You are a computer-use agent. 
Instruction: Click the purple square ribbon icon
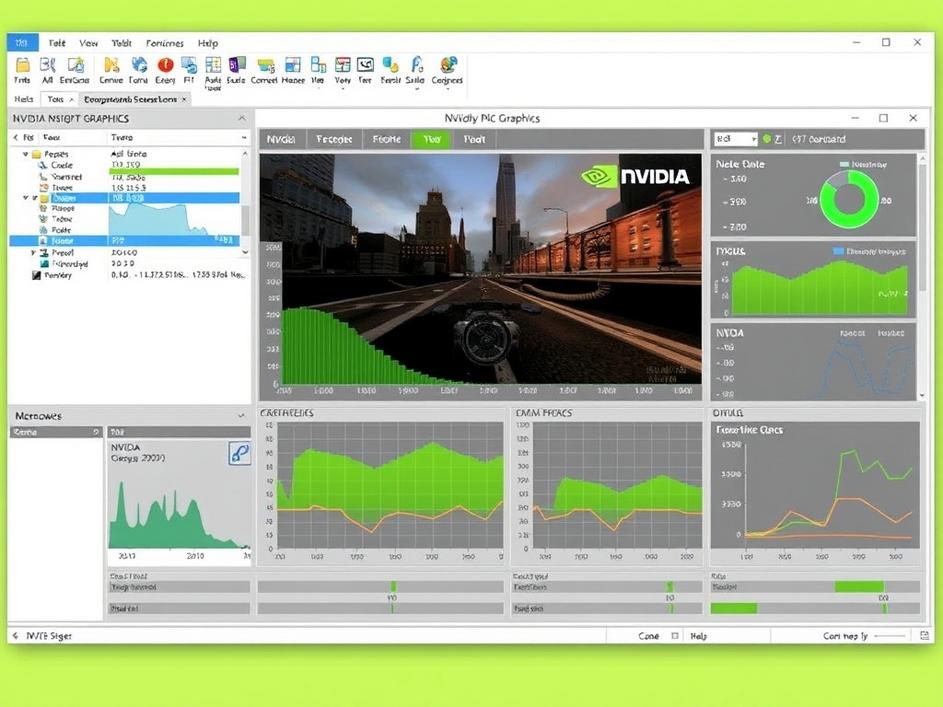(237, 65)
